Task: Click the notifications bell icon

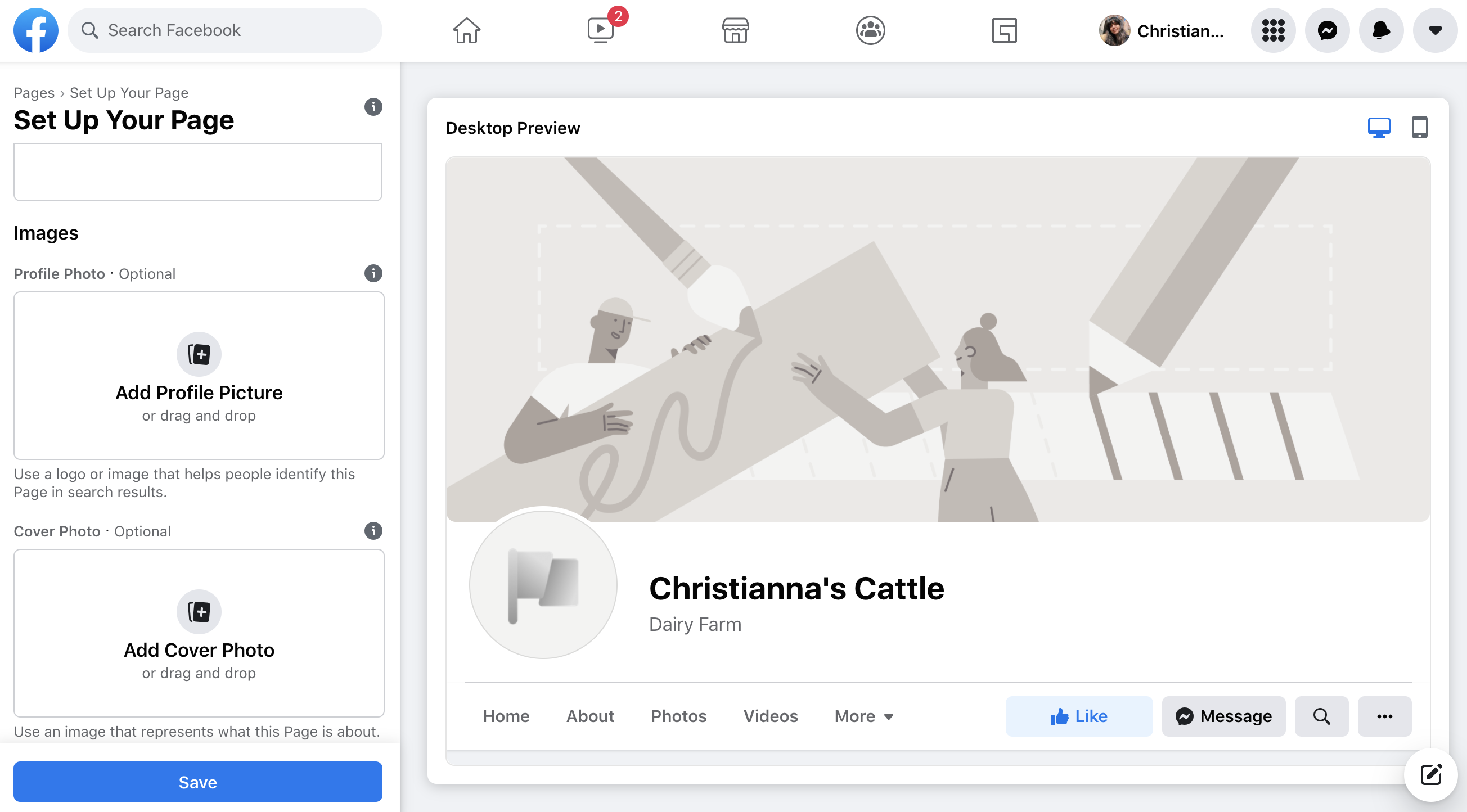Action: coord(1380,30)
